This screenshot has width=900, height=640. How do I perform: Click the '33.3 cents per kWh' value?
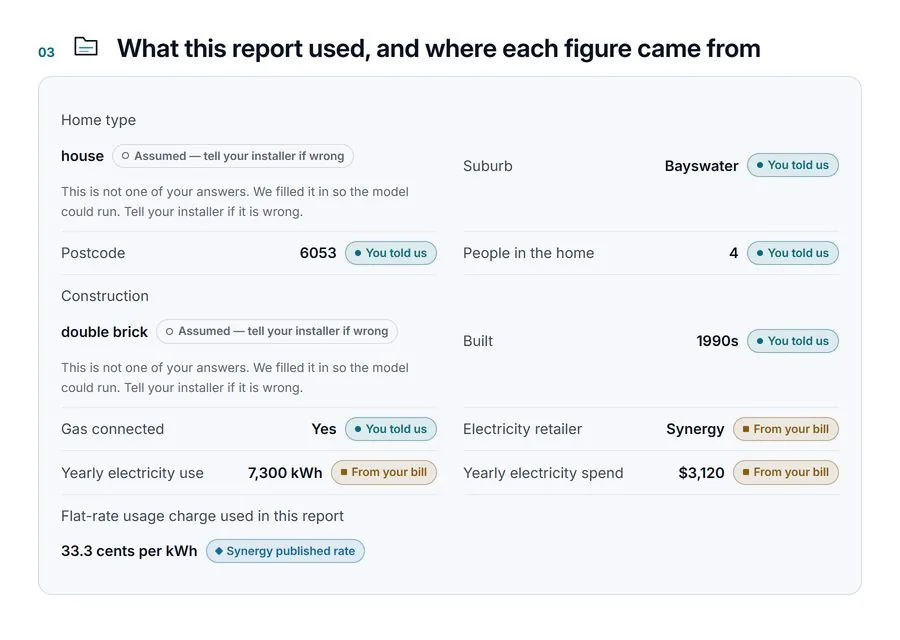(x=129, y=551)
